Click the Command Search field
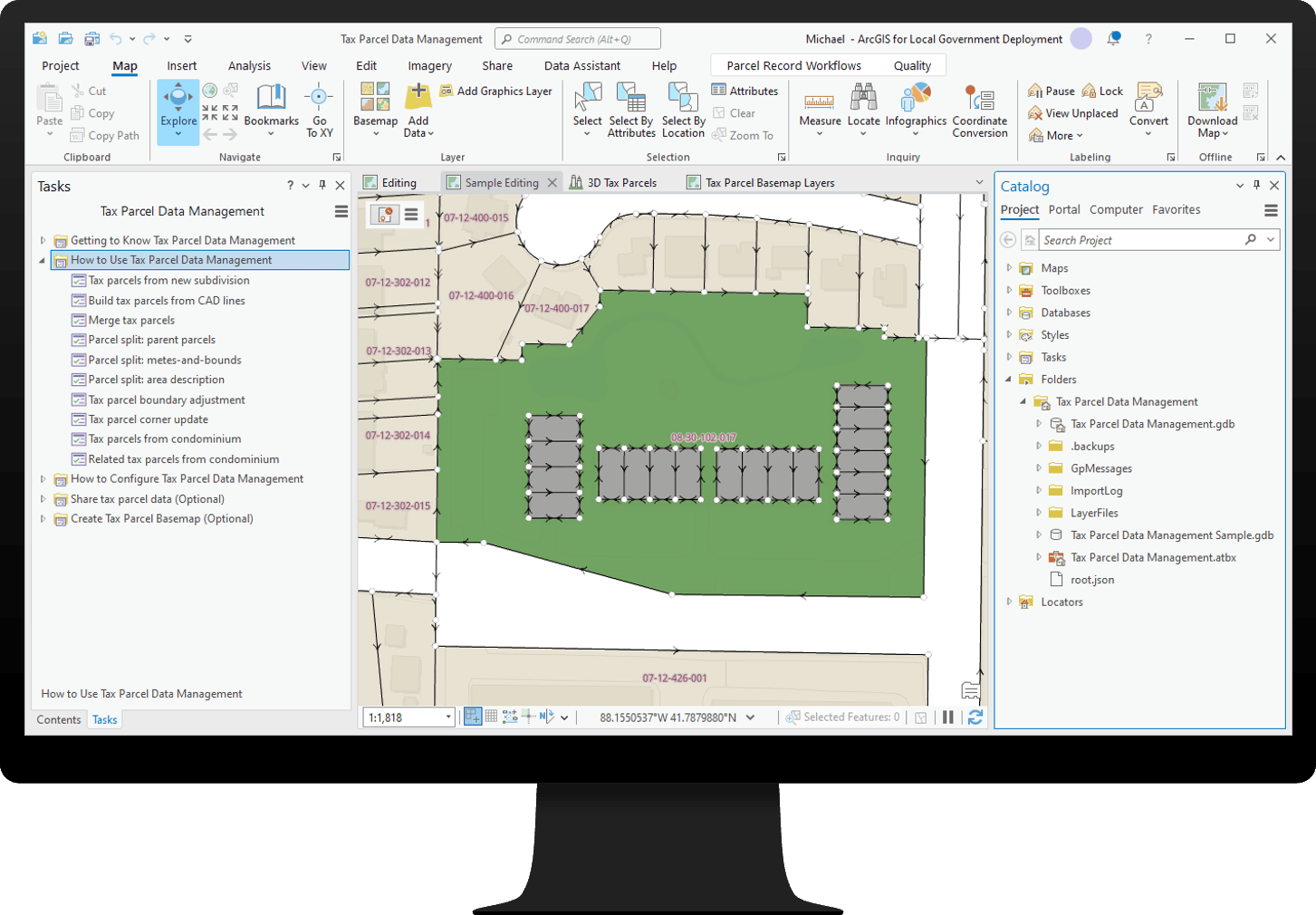1316x915 pixels. (x=578, y=39)
